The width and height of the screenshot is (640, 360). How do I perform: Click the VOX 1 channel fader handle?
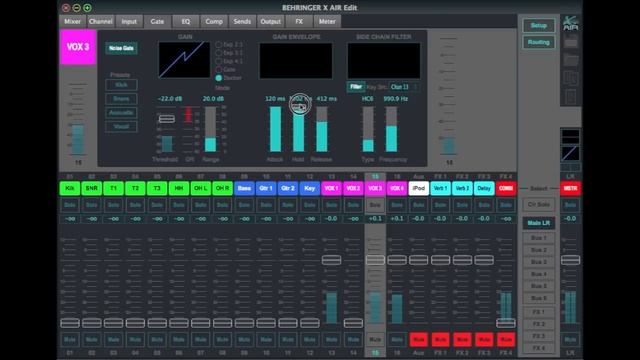[x=331, y=260]
